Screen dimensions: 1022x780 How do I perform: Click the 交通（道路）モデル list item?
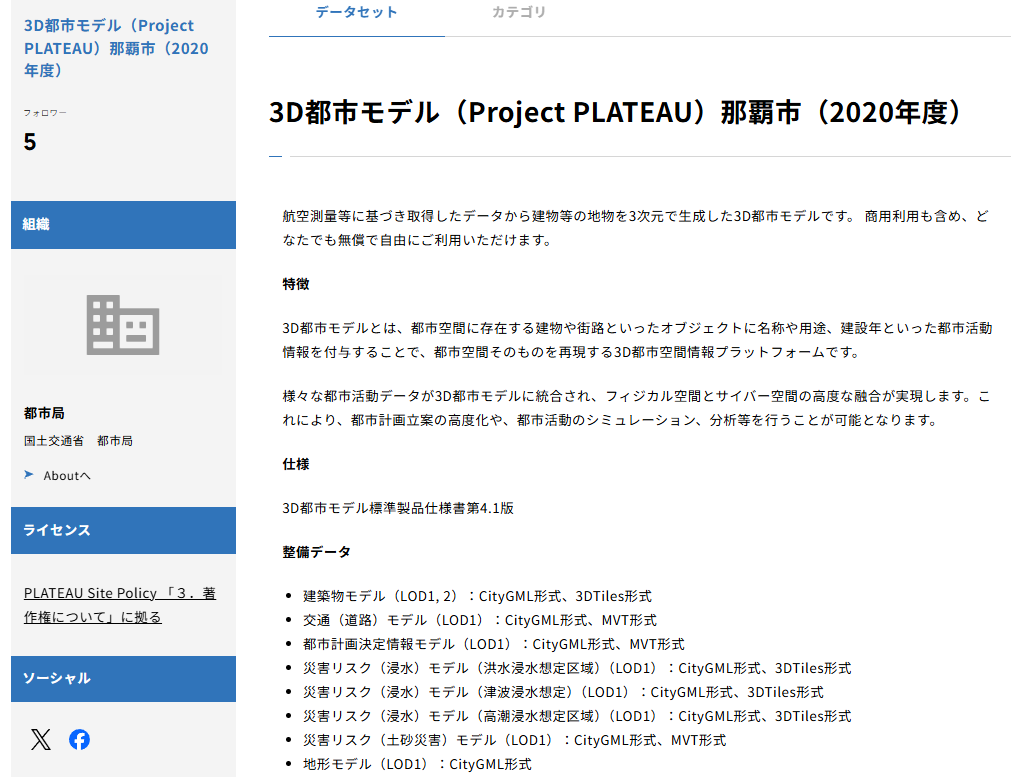click(x=480, y=620)
